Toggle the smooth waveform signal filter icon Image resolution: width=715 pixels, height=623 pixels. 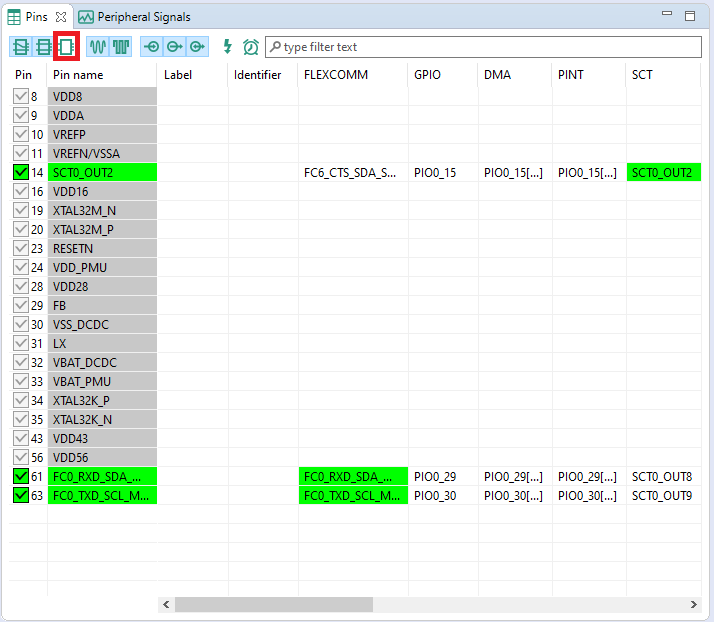coord(98,47)
